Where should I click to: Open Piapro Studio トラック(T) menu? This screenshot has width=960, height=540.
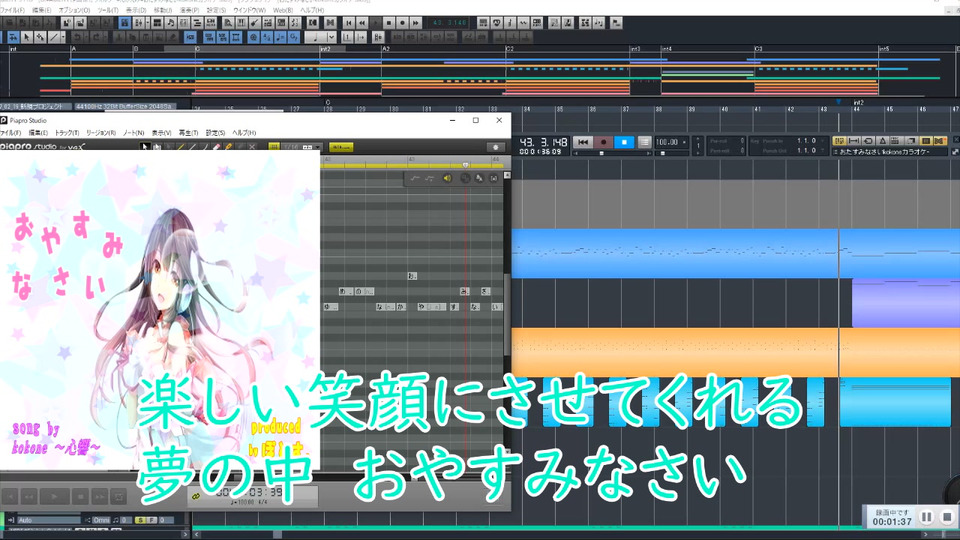pyautogui.click(x=66, y=133)
